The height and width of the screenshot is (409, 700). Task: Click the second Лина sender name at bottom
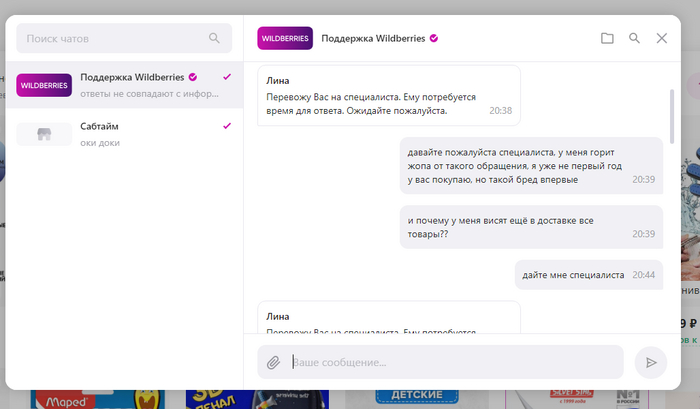coord(278,317)
